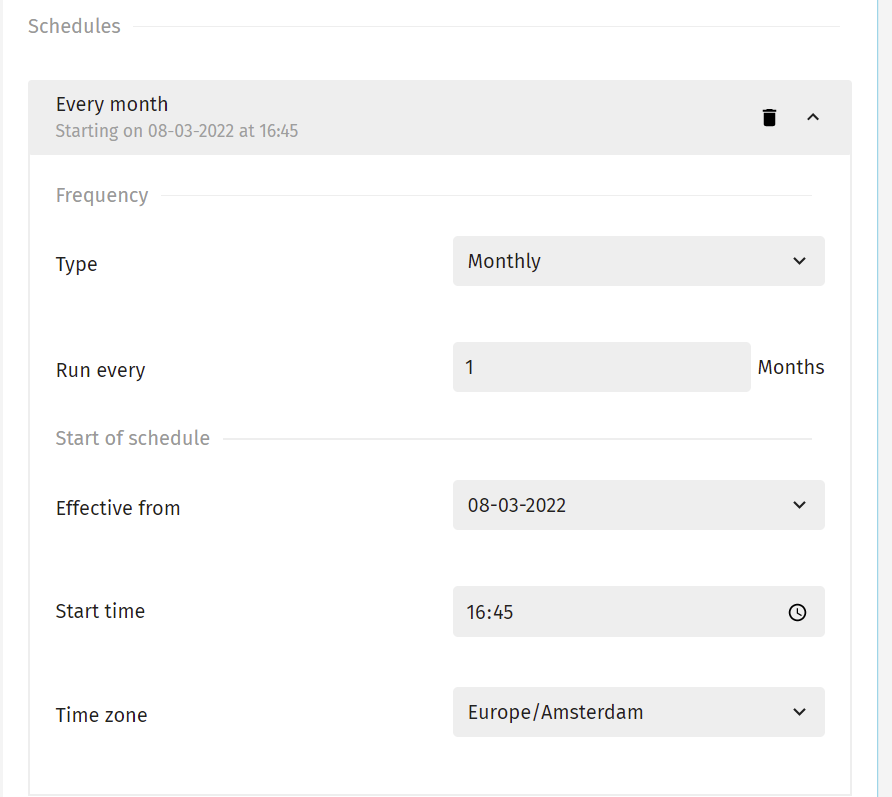The height and width of the screenshot is (797, 892).
Task: Click the Time zone field label
Action: click(x=101, y=715)
